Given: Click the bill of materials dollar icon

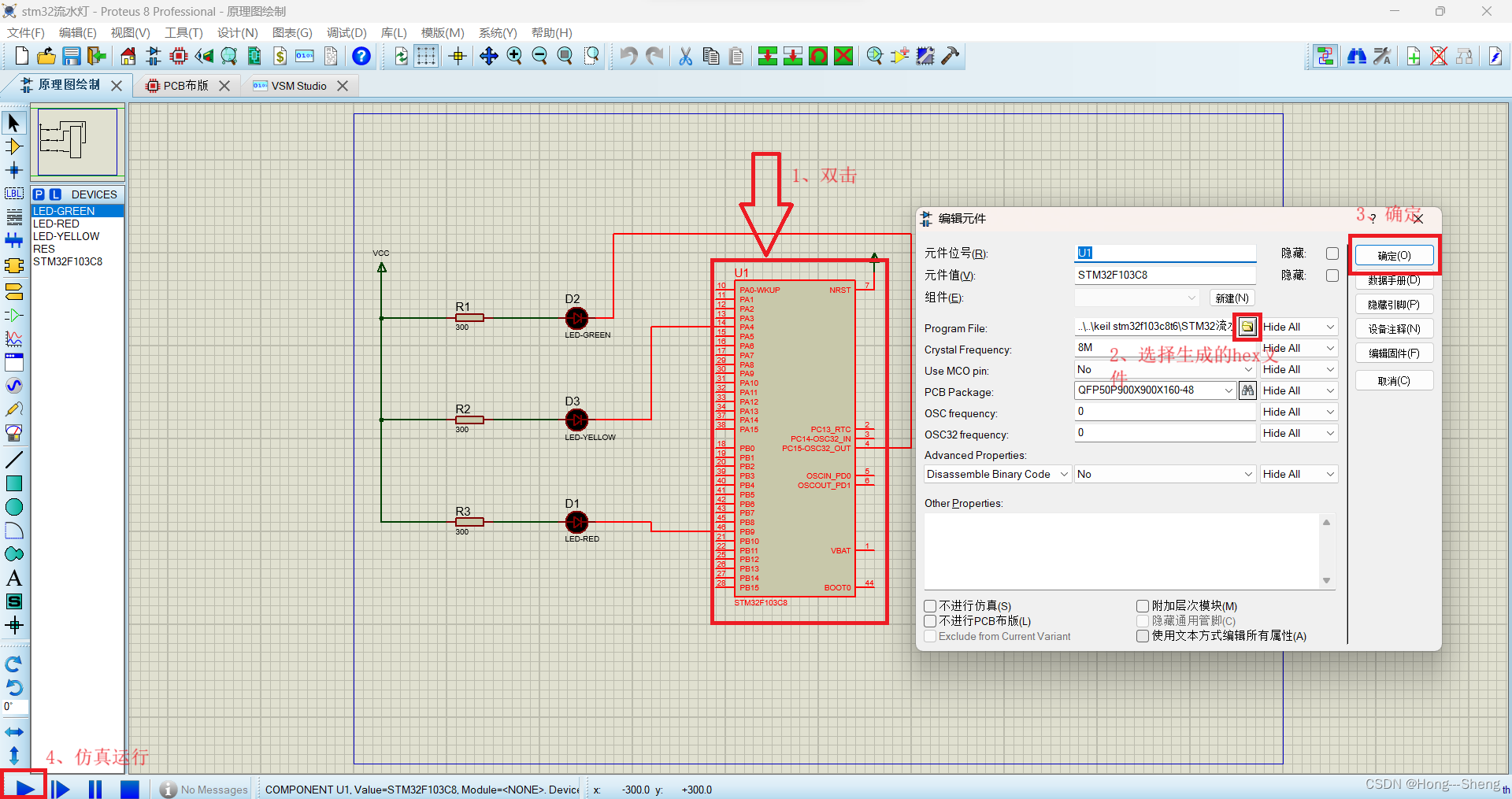Looking at the screenshot, I should pos(280,56).
